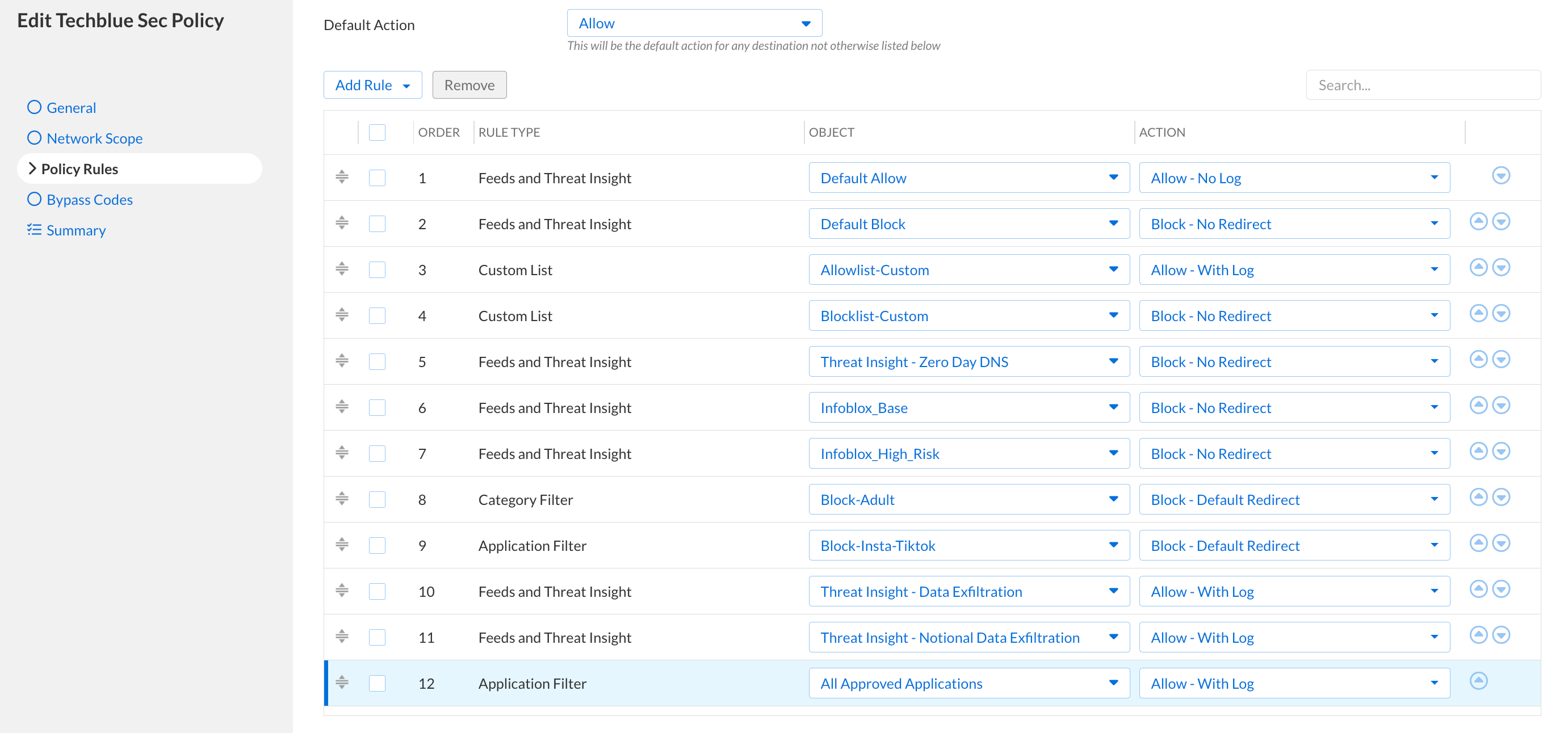Click drag handle for rule 9
The height and width of the screenshot is (733, 1568).
pyautogui.click(x=342, y=545)
